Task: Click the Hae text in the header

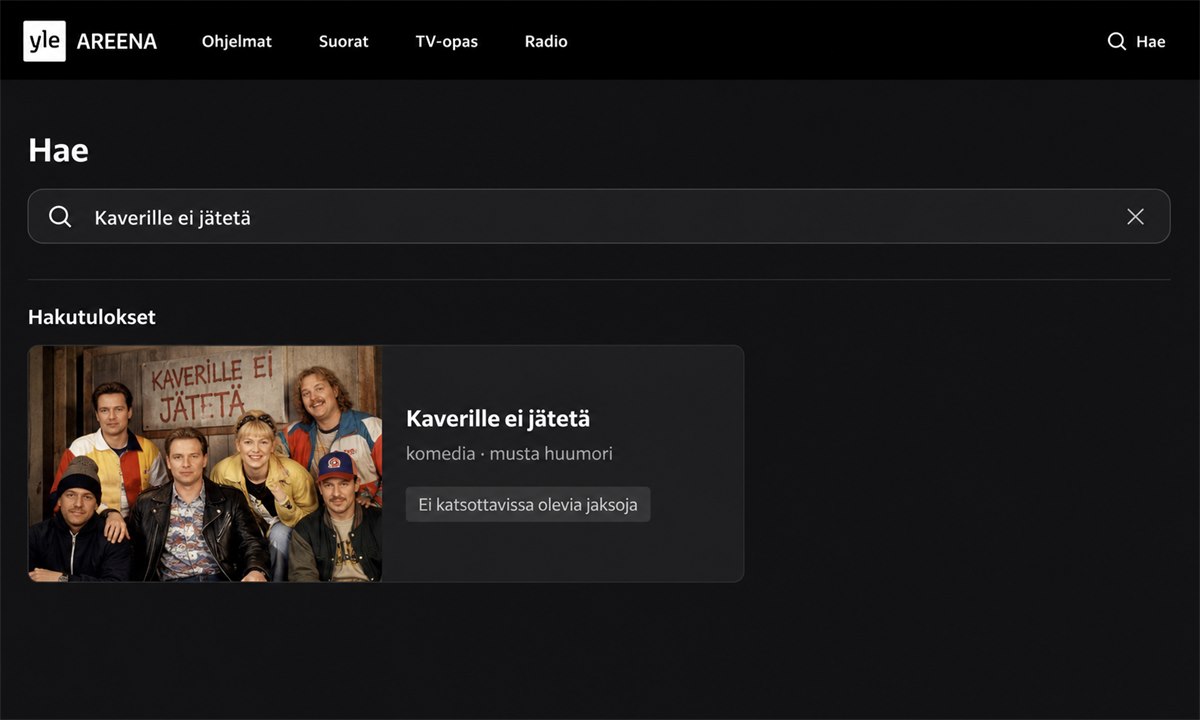Action: coord(1151,42)
